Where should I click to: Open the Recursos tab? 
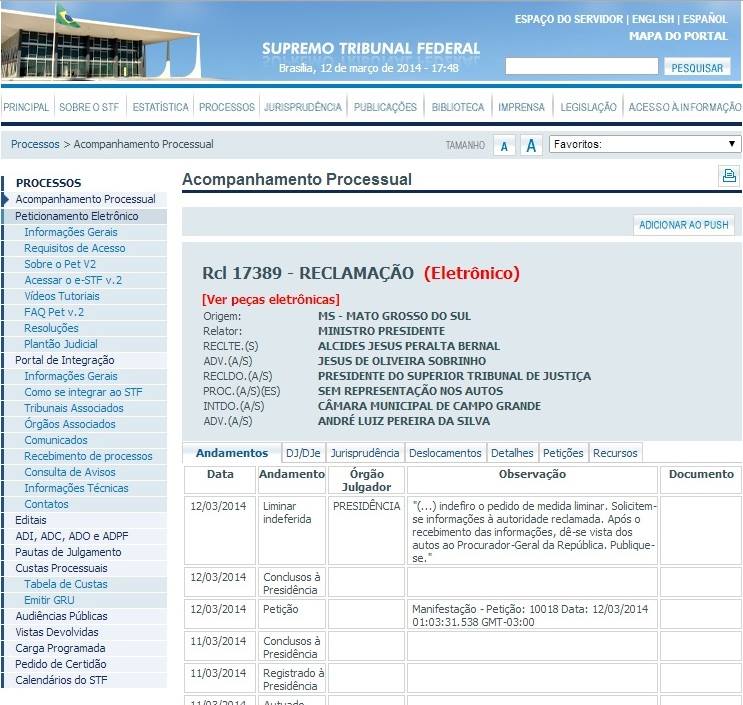pyautogui.click(x=615, y=453)
